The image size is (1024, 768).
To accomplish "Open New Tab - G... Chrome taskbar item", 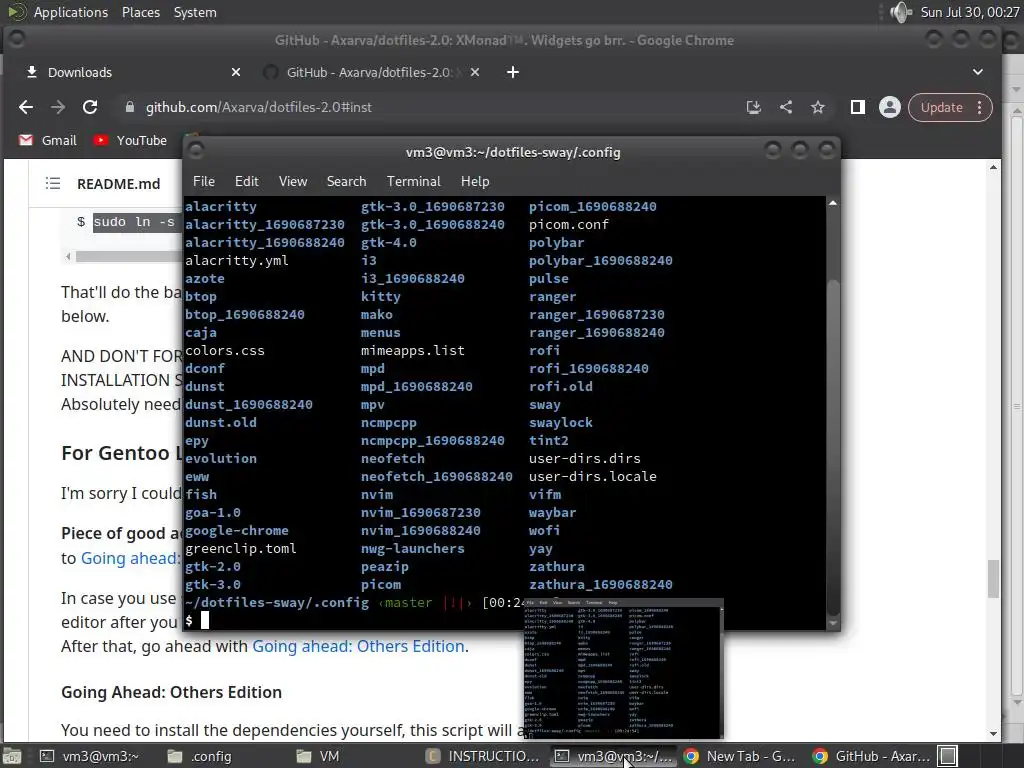I will coord(740,756).
